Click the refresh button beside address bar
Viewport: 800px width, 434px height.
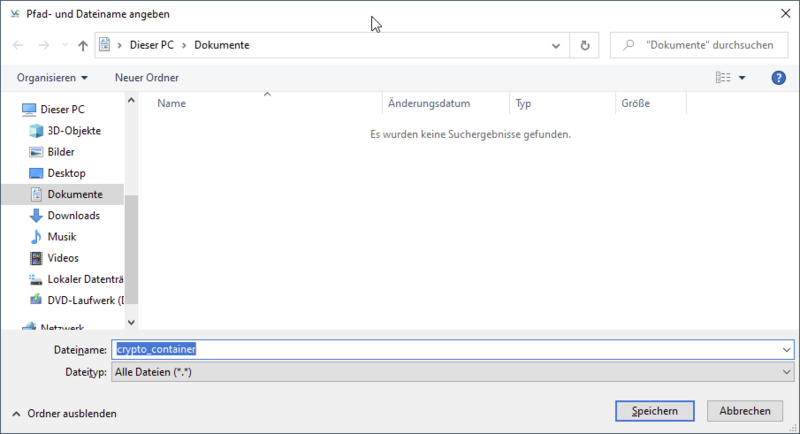(x=584, y=45)
